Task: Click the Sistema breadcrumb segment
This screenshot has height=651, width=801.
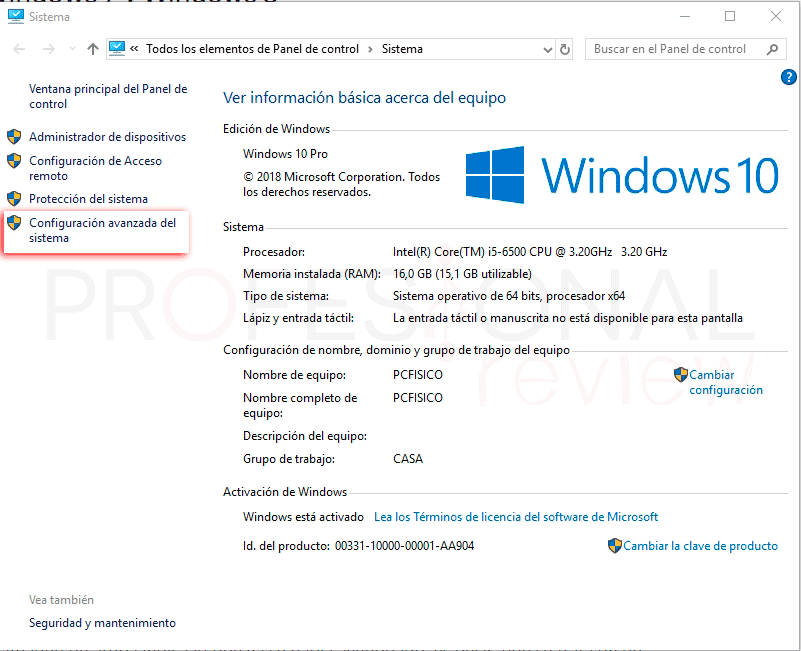Action: coord(402,49)
